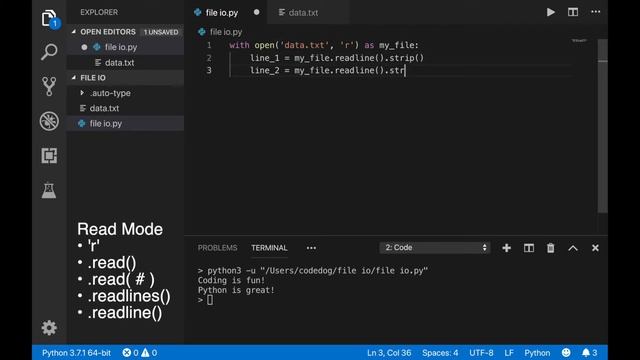Click the editor vertical scrollbar
The width and height of the screenshot is (640, 360).
(602, 126)
